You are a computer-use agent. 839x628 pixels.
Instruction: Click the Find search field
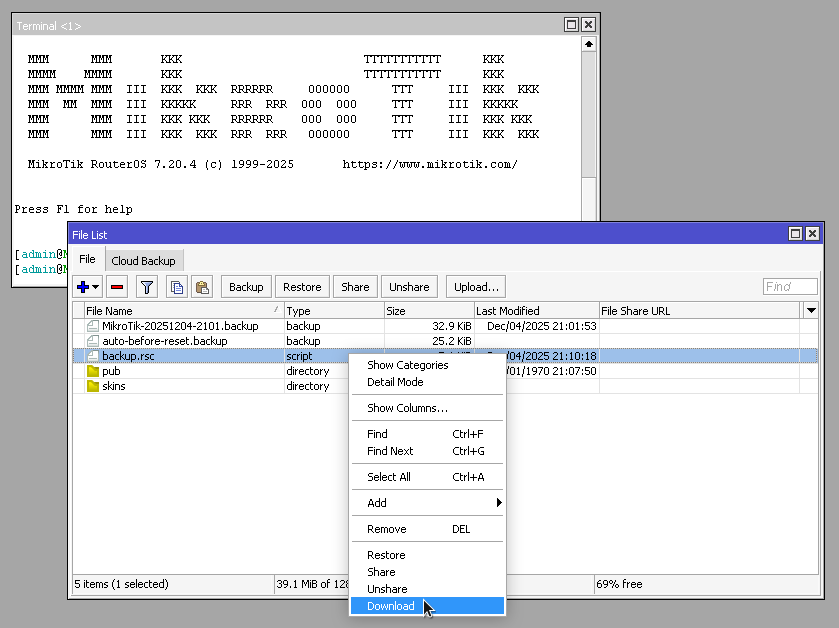790,287
